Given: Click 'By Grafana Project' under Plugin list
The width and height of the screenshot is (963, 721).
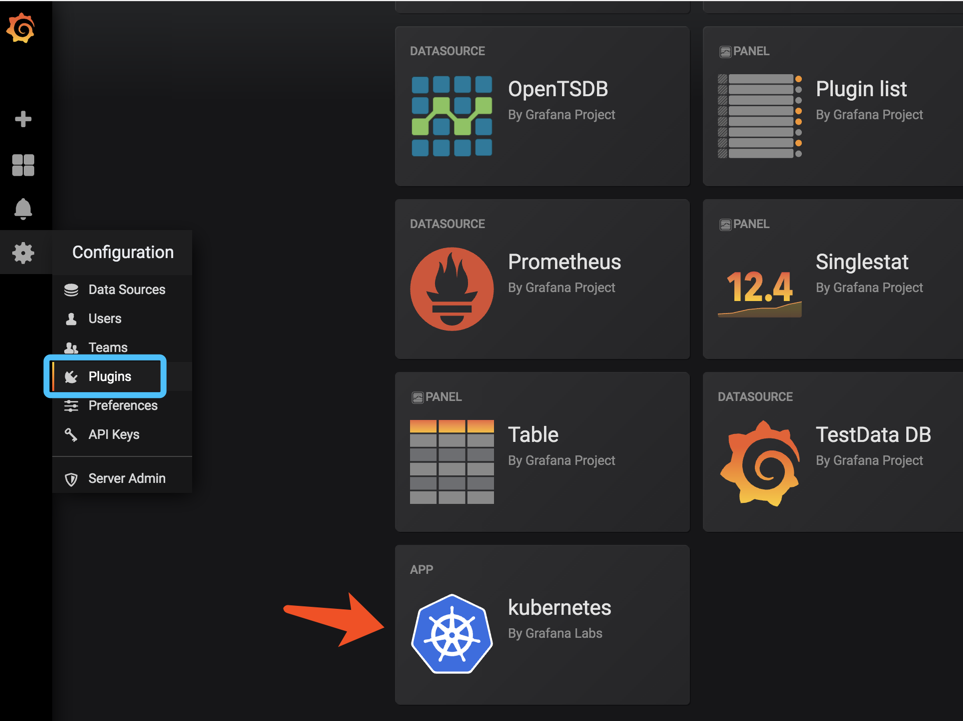Looking at the screenshot, I should 869,115.
